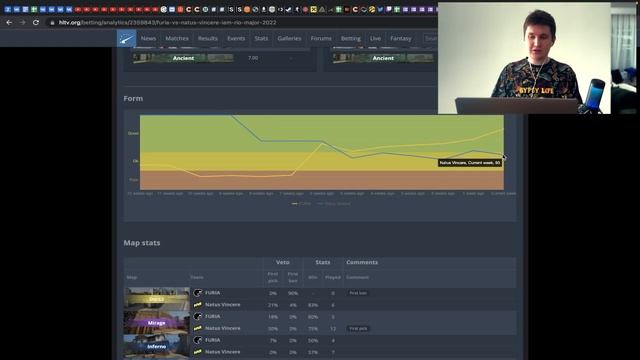The width and height of the screenshot is (640, 360).
Task: Click the Ancient map in the right panel
Action: pos(383,58)
